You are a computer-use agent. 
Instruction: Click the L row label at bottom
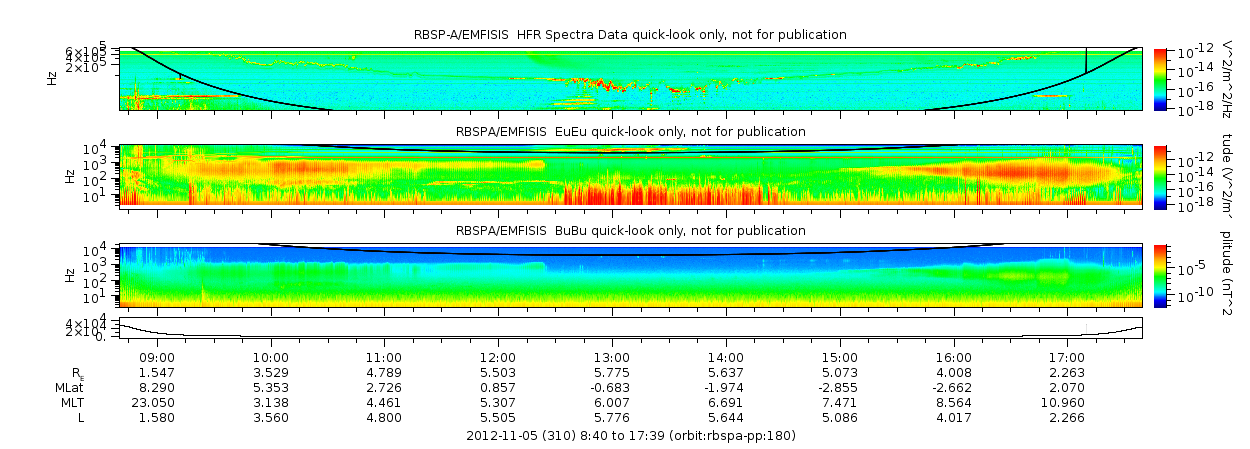[81, 417]
